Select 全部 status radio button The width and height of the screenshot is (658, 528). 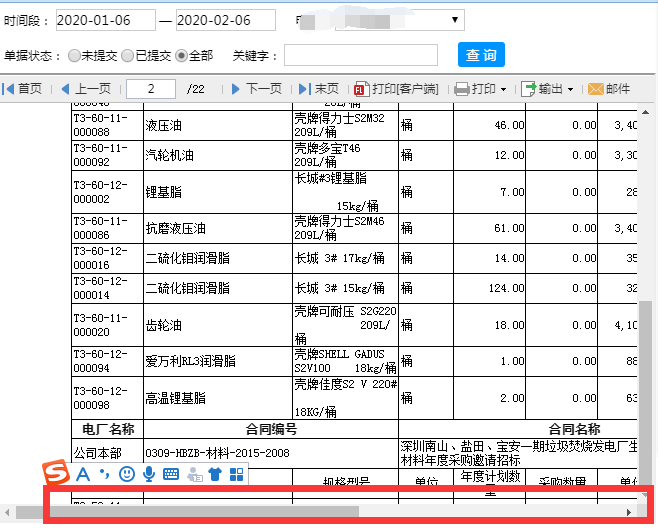pyautogui.click(x=181, y=55)
